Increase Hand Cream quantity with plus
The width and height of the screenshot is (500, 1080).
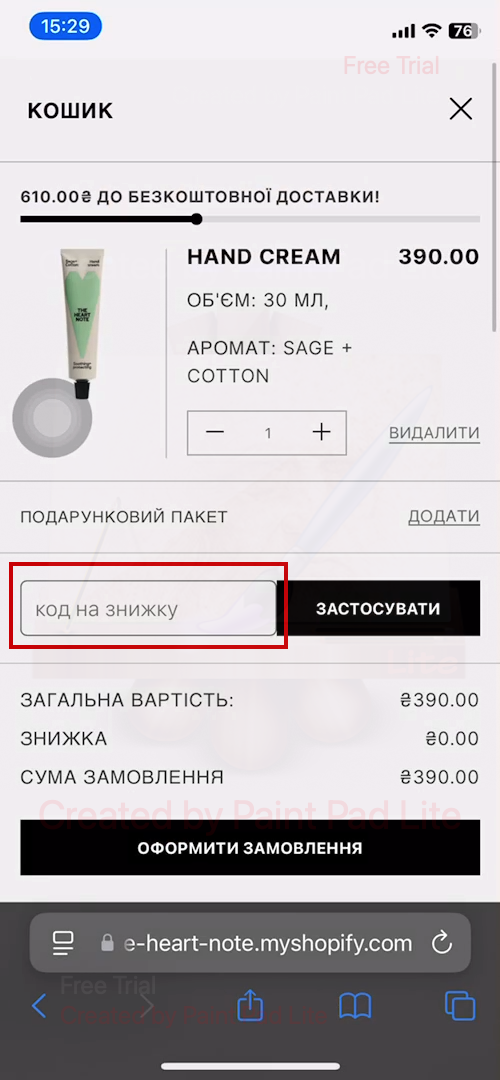(321, 432)
